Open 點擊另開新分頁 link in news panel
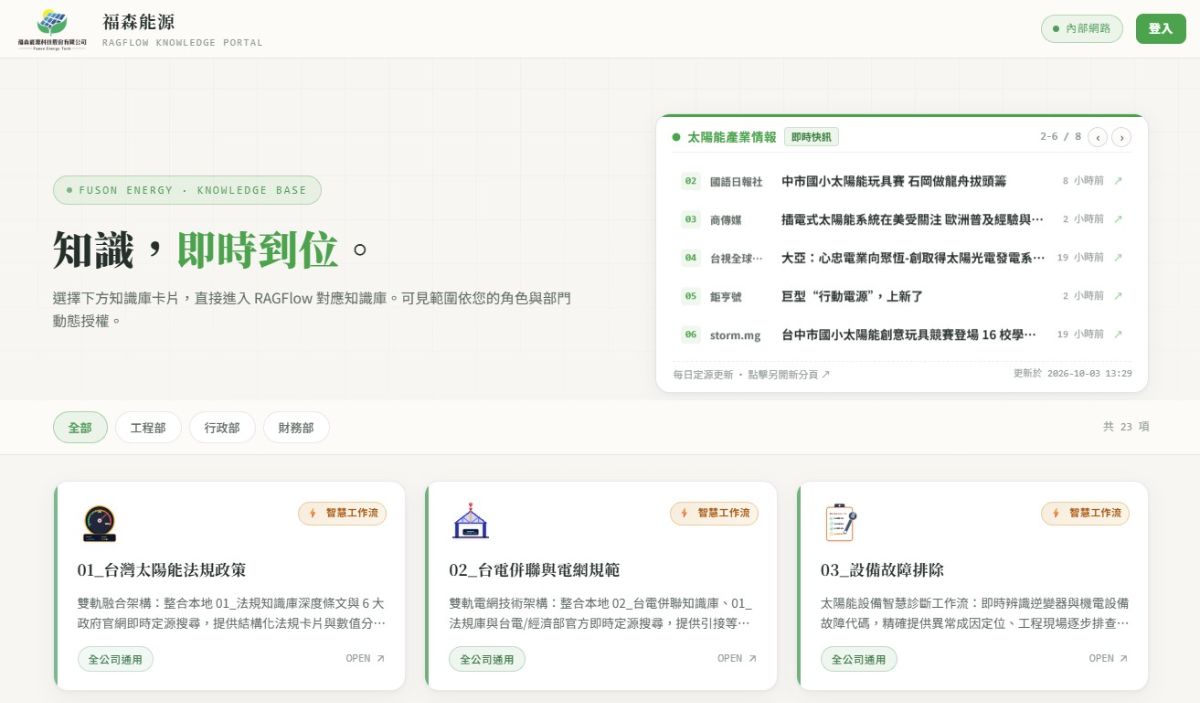 [x=789, y=374]
